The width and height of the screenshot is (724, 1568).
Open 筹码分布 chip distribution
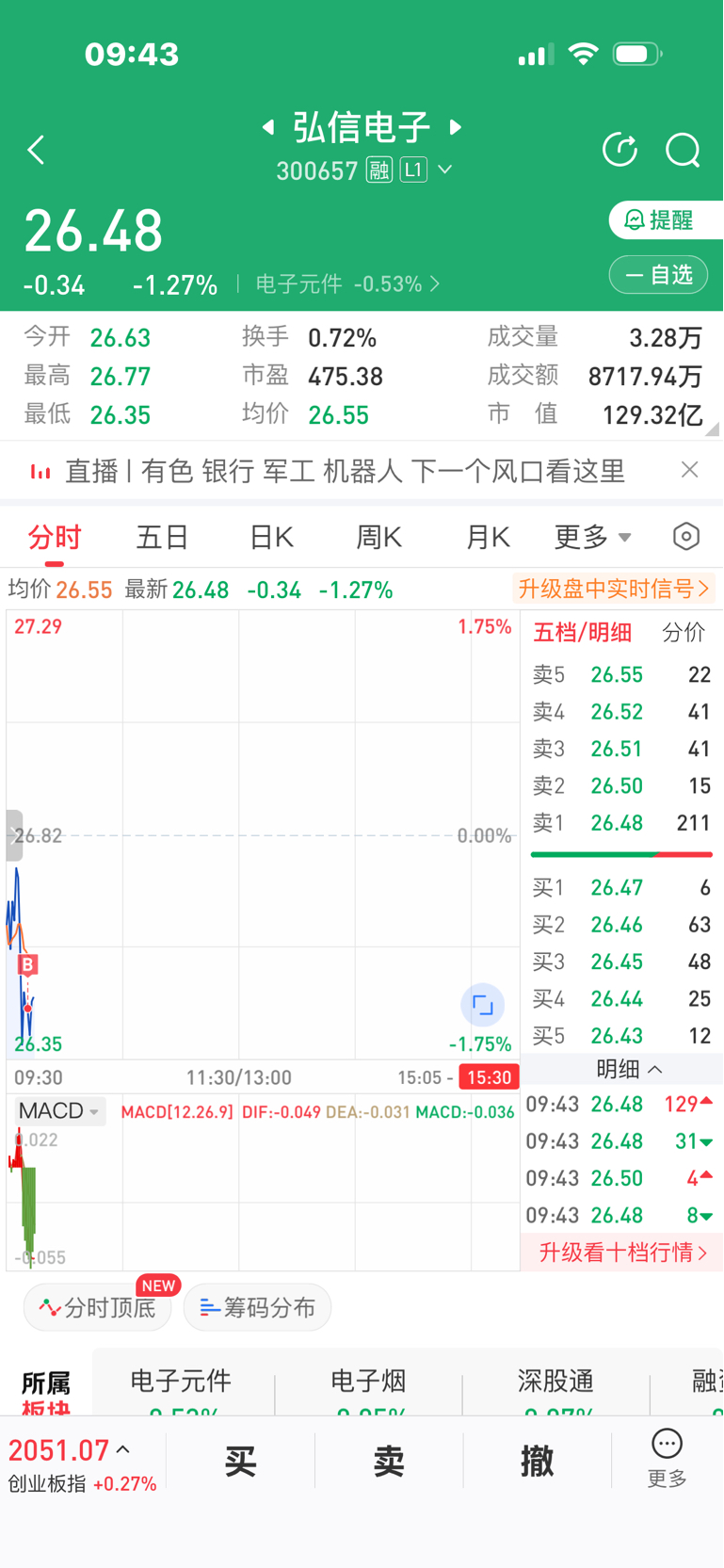[257, 1307]
